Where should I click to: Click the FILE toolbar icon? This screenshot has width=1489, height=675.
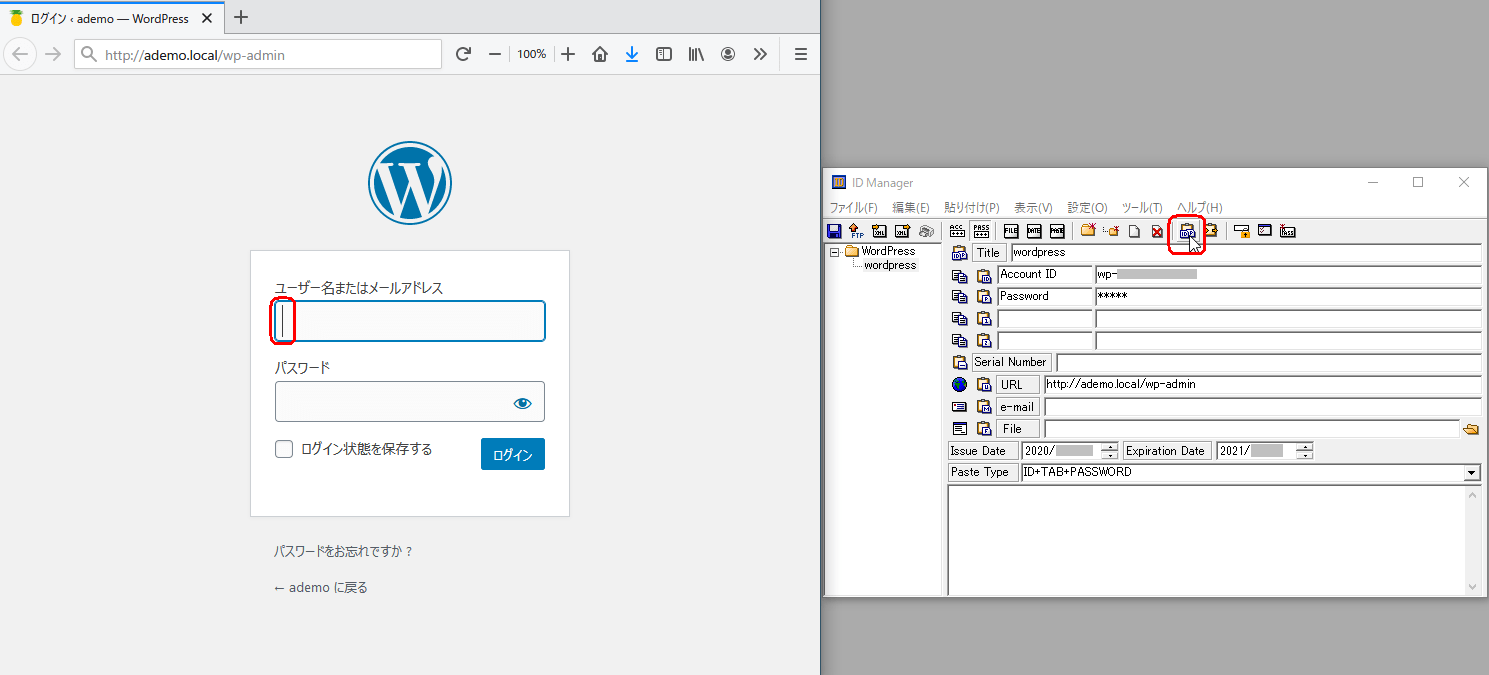1011,231
